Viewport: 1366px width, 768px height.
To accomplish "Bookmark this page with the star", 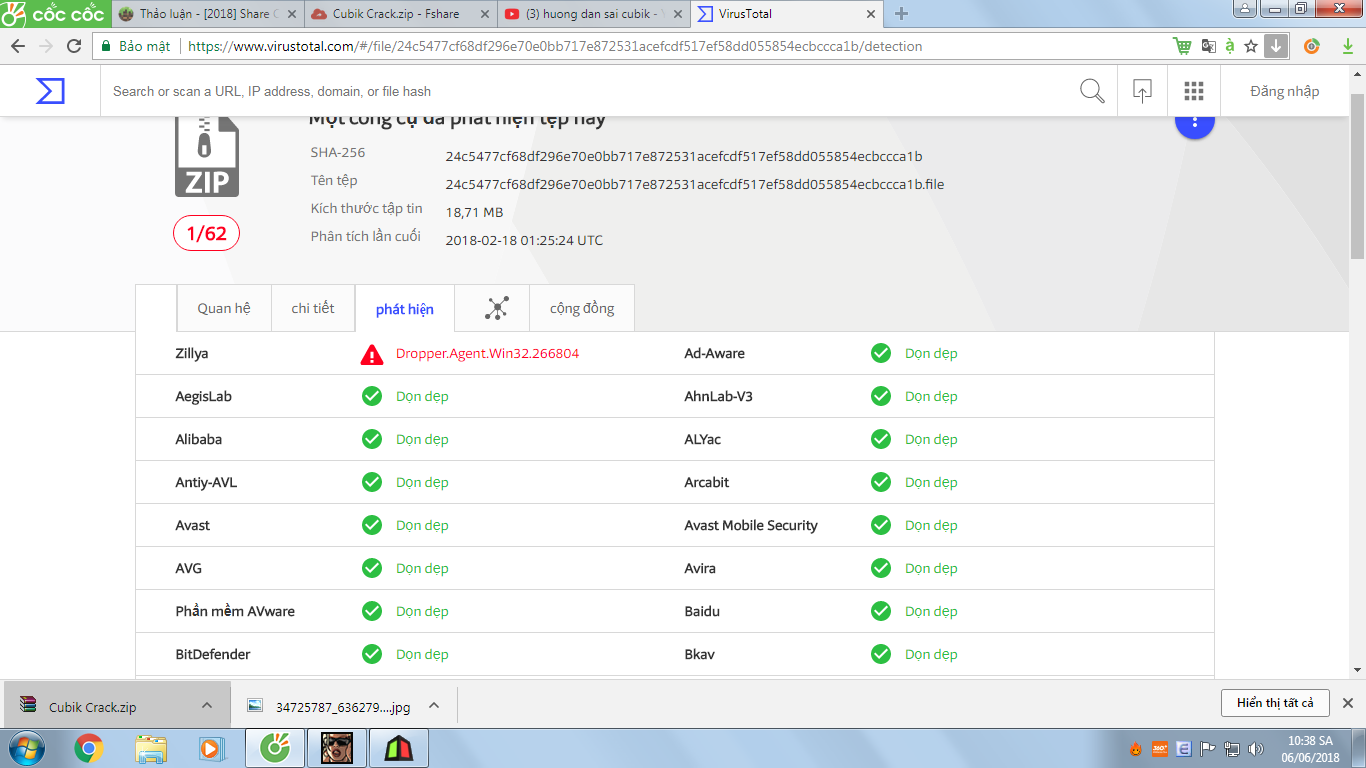I will coord(1251,46).
